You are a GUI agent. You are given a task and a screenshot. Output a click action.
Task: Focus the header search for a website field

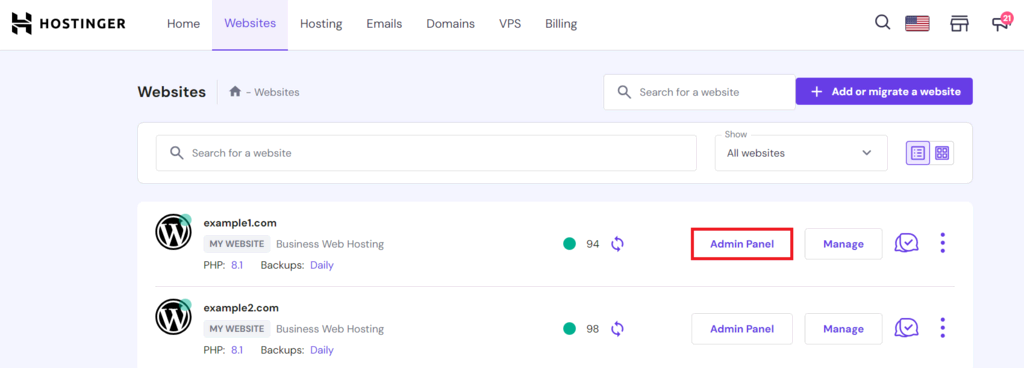tap(699, 92)
